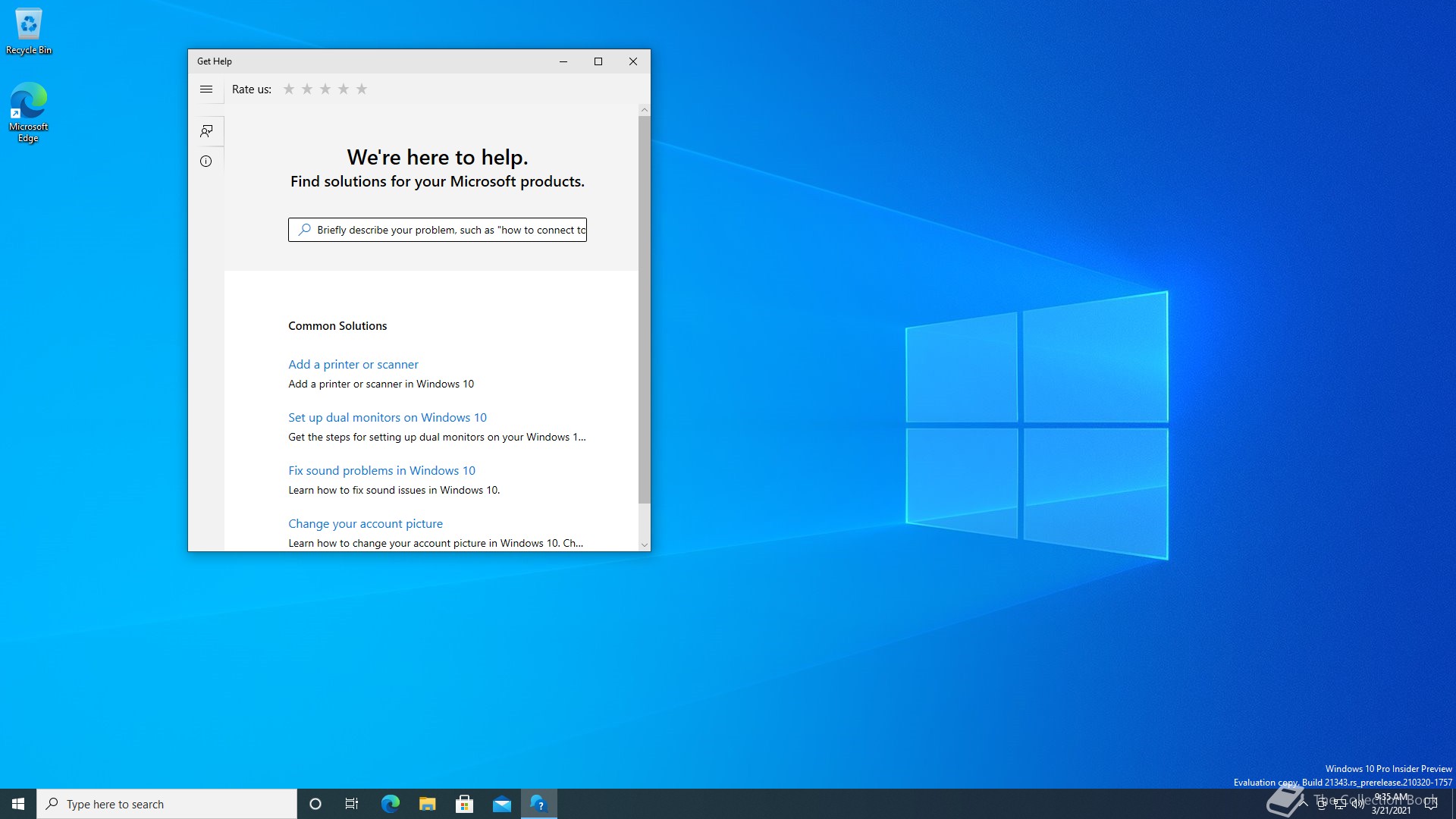Open File Explorer from the taskbar
This screenshot has height=819, width=1456.
(x=427, y=804)
